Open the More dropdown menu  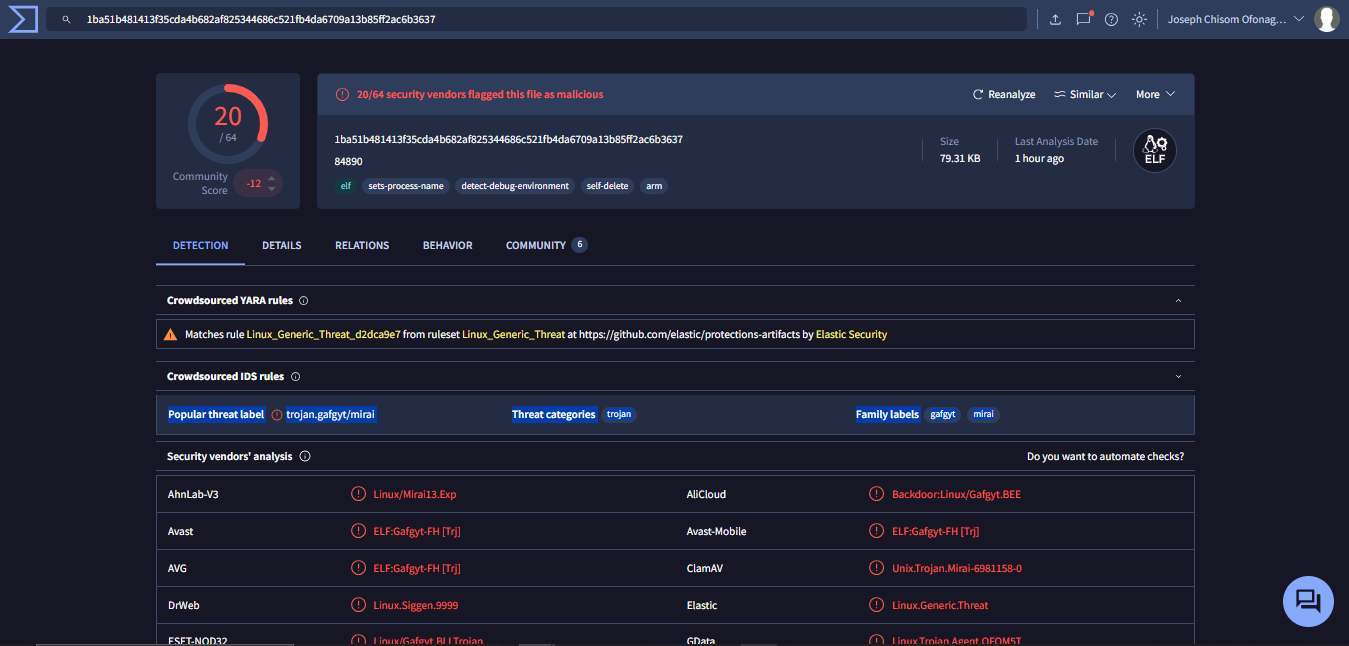point(1155,94)
